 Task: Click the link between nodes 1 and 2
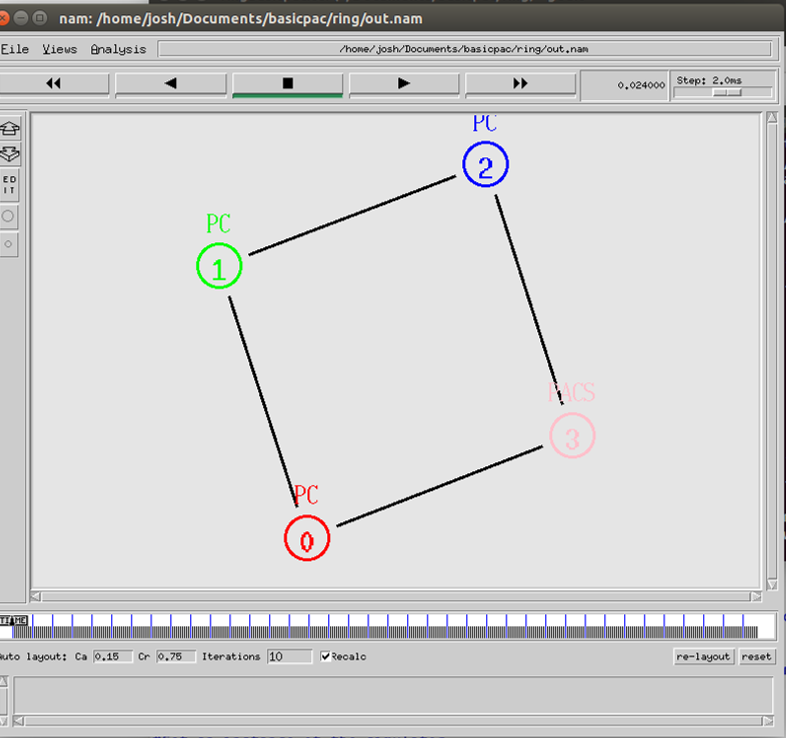[352, 215]
